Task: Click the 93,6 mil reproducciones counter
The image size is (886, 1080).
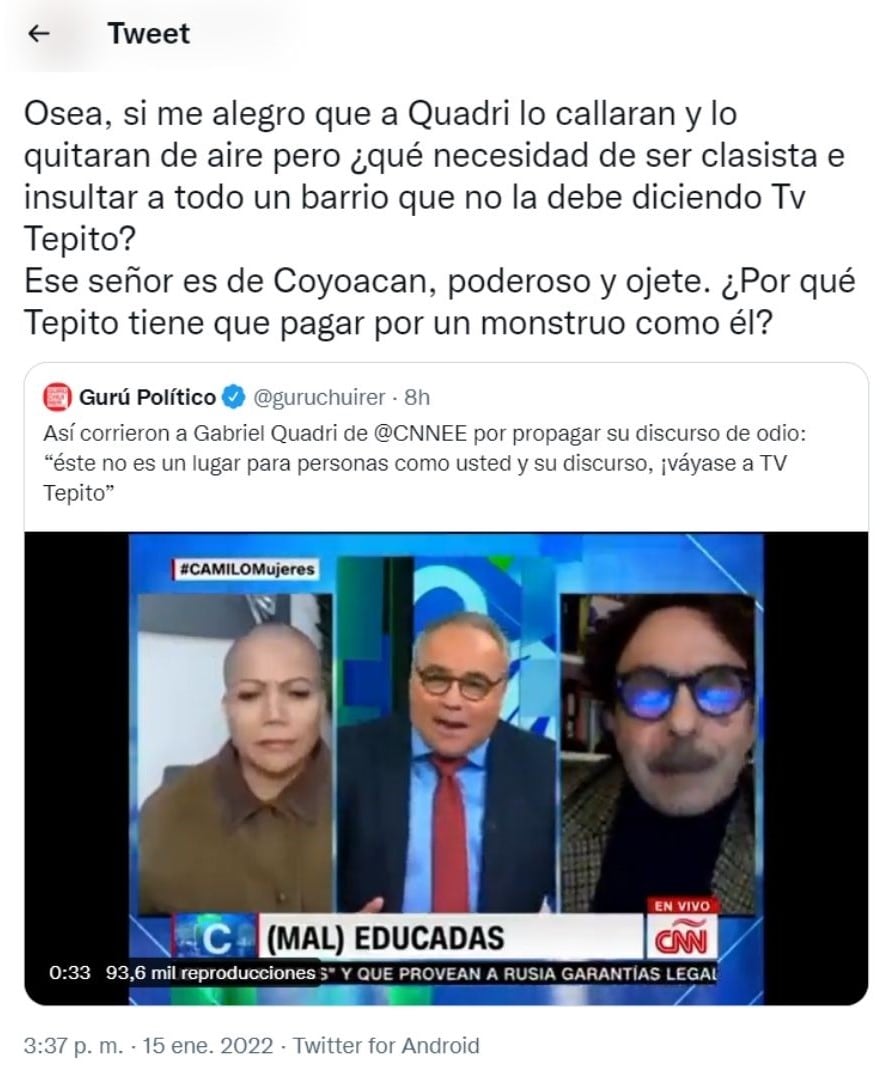Action: (210, 973)
